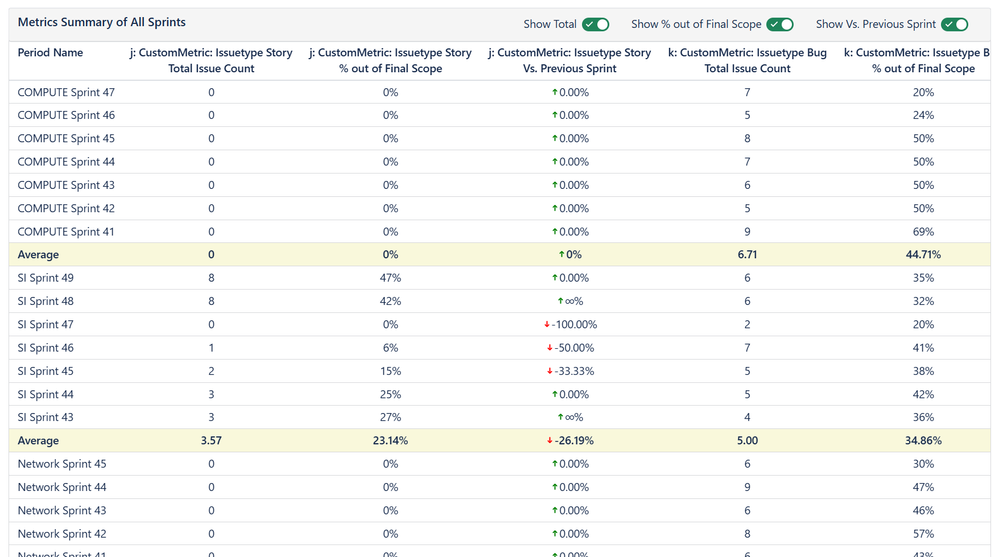This screenshot has height=557, width=999.
Task: Select COMPUTE Sprint 44 row name
Action: pyautogui.click(x=66, y=162)
